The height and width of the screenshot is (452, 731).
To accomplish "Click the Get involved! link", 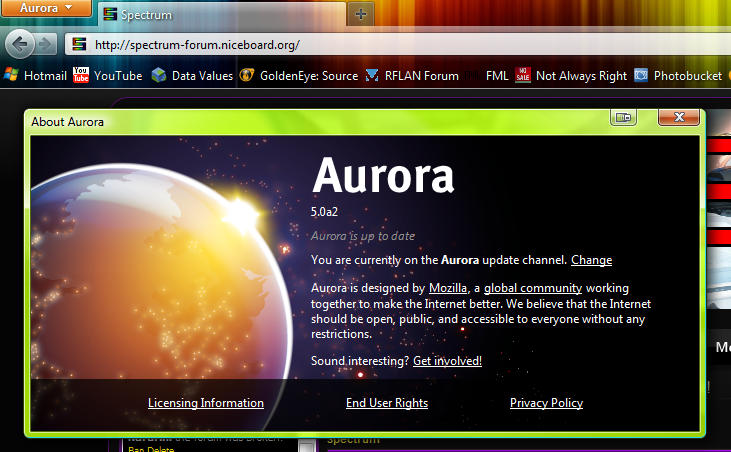I will 448,361.
